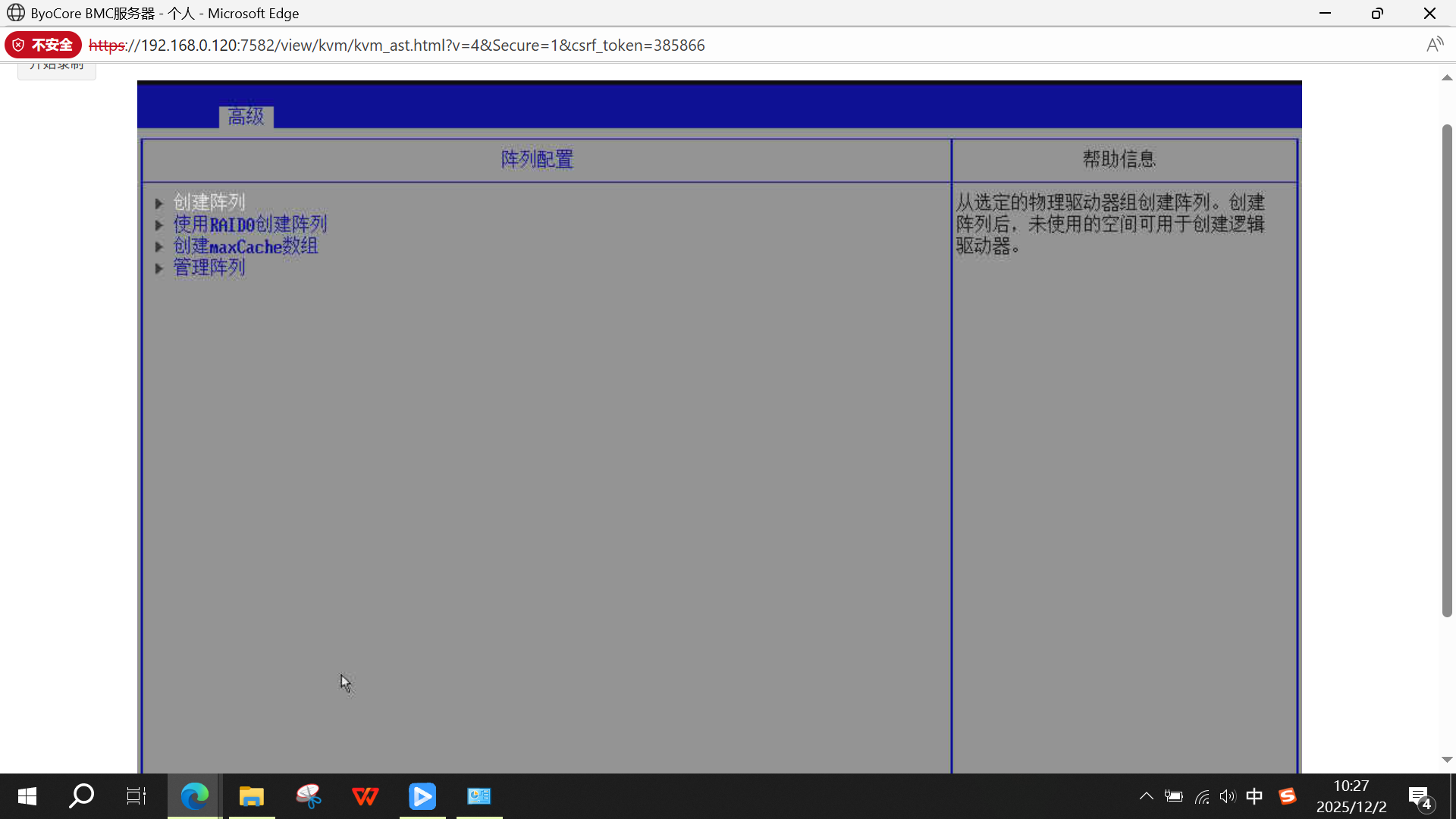Select the 管理阵列 menu item
The image size is (1456, 819).
(209, 268)
